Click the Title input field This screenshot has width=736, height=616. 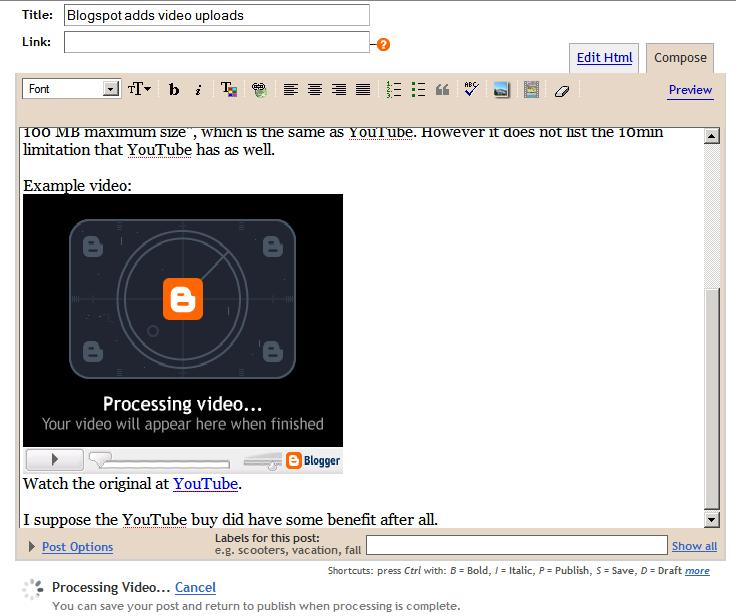click(216, 15)
